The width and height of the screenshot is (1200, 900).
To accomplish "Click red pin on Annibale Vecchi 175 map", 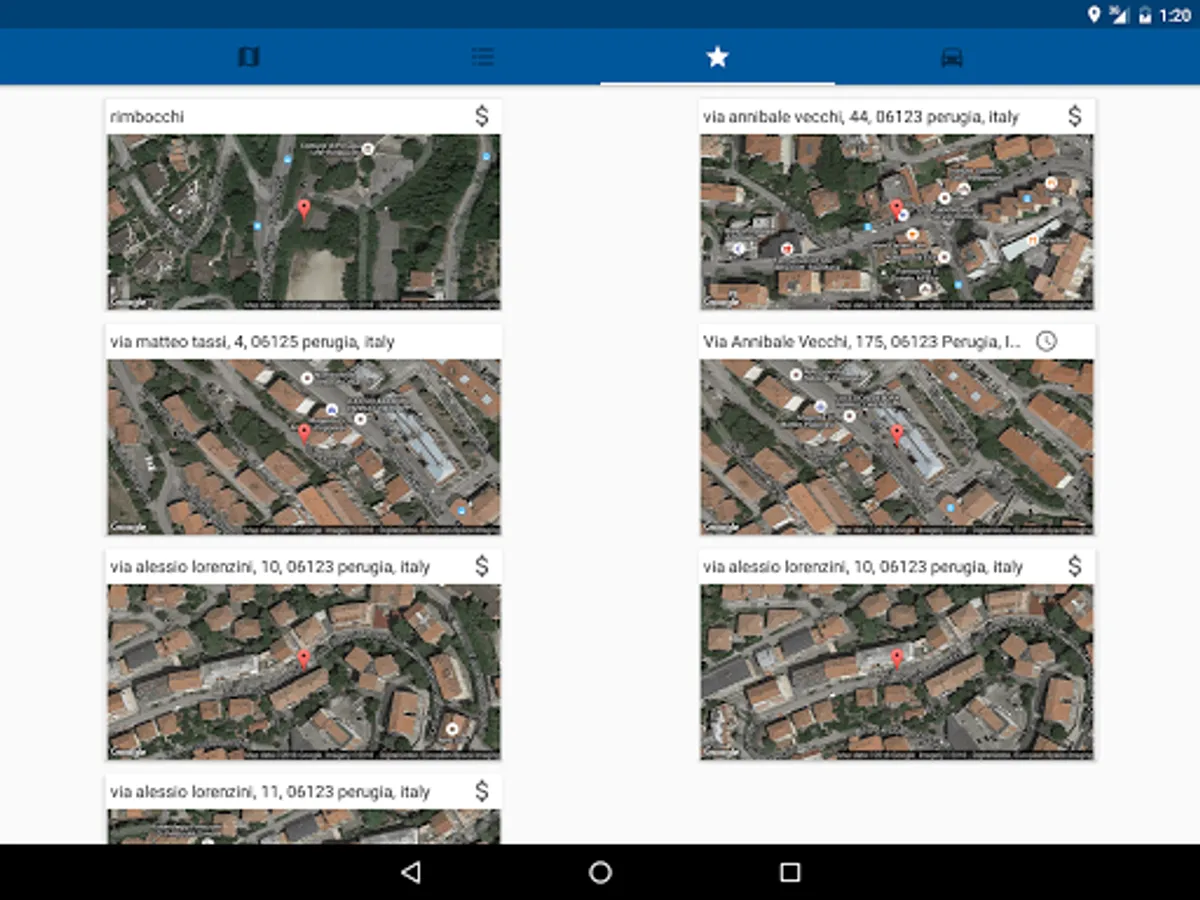I will (x=897, y=433).
